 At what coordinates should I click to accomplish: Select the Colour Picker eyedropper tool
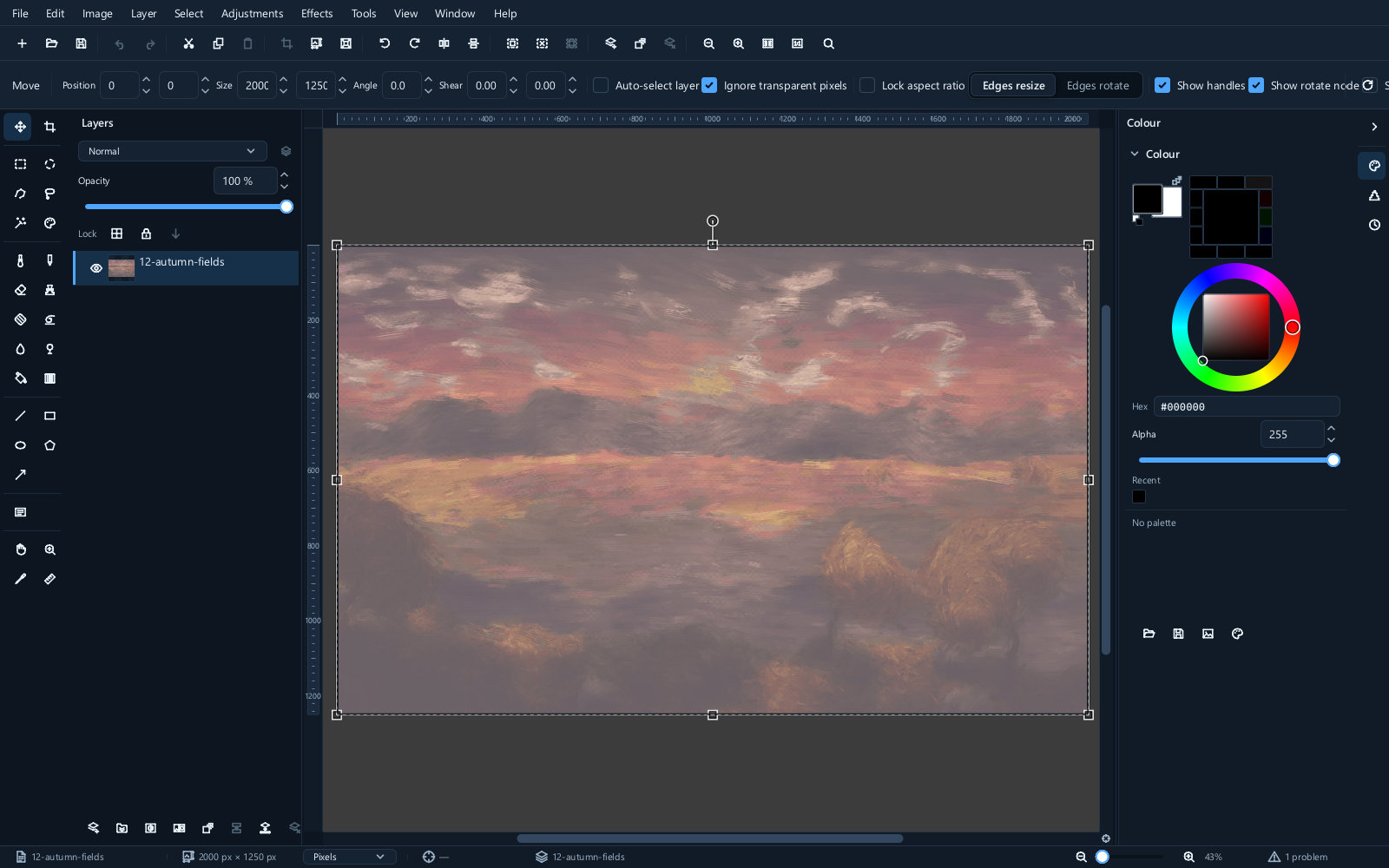(20, 579)
